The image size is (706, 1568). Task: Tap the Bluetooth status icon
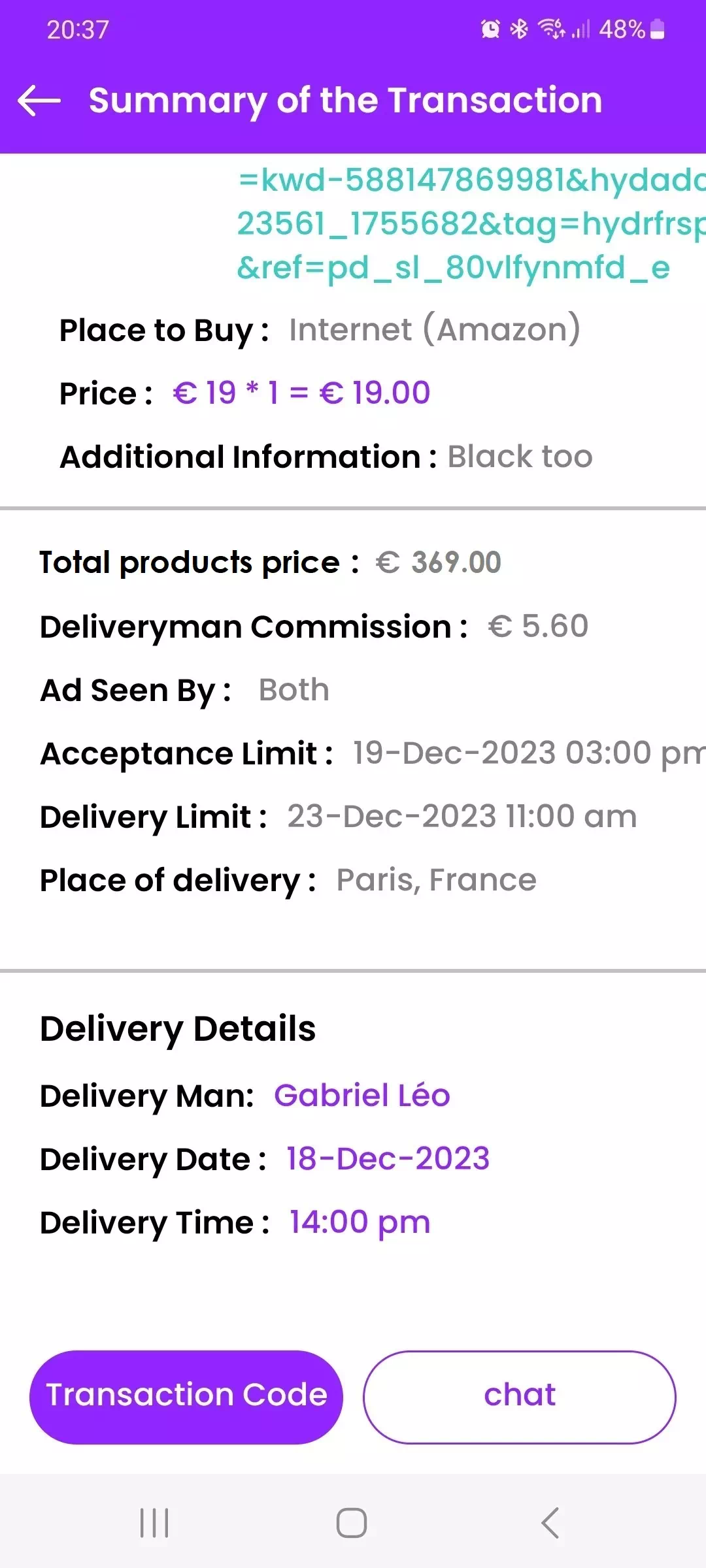tap(519, 29)
